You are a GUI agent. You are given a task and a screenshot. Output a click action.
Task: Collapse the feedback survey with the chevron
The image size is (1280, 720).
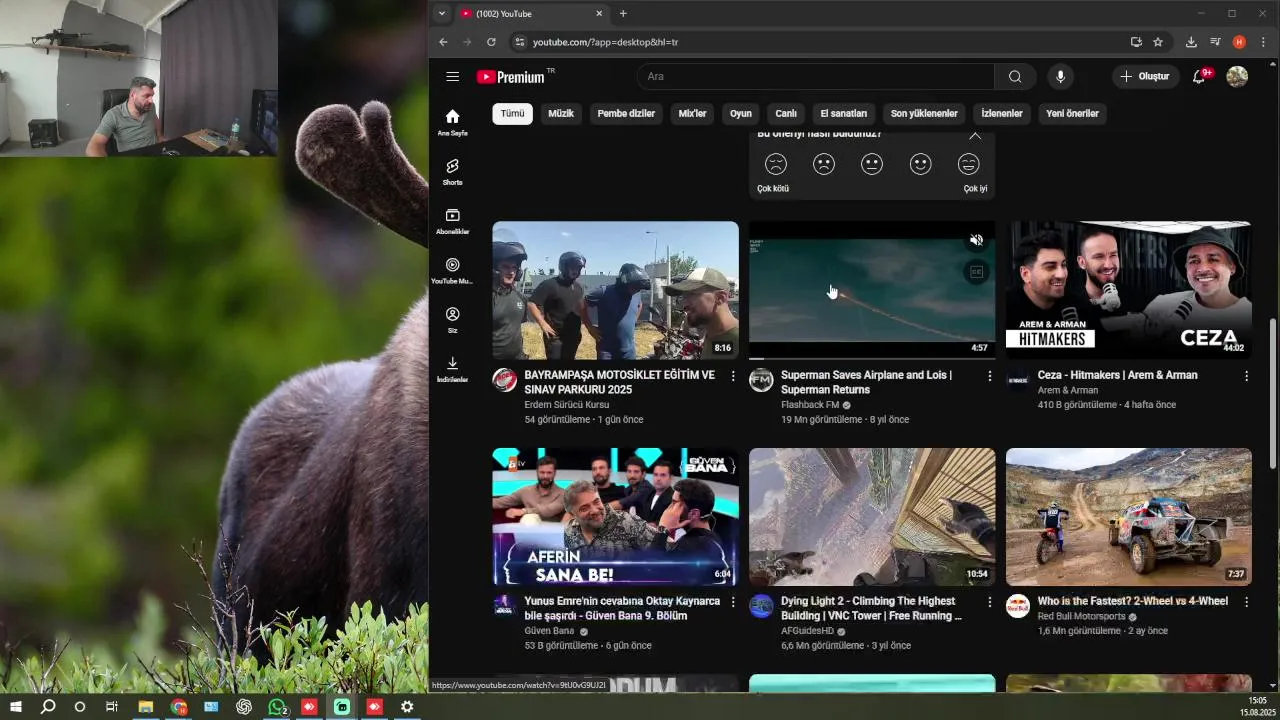pyautogui.click(x=975, y=136)
